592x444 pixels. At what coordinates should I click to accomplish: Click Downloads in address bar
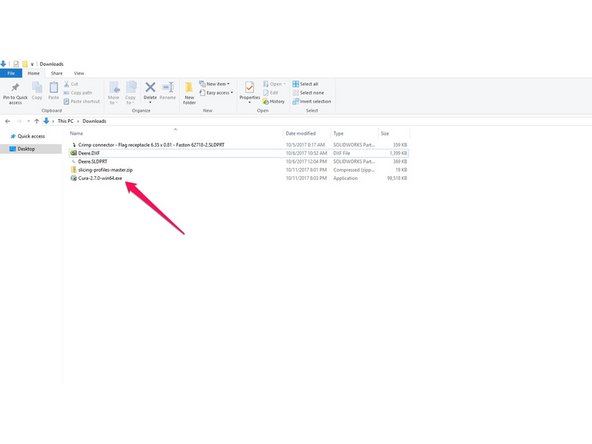tap(94, 121)
